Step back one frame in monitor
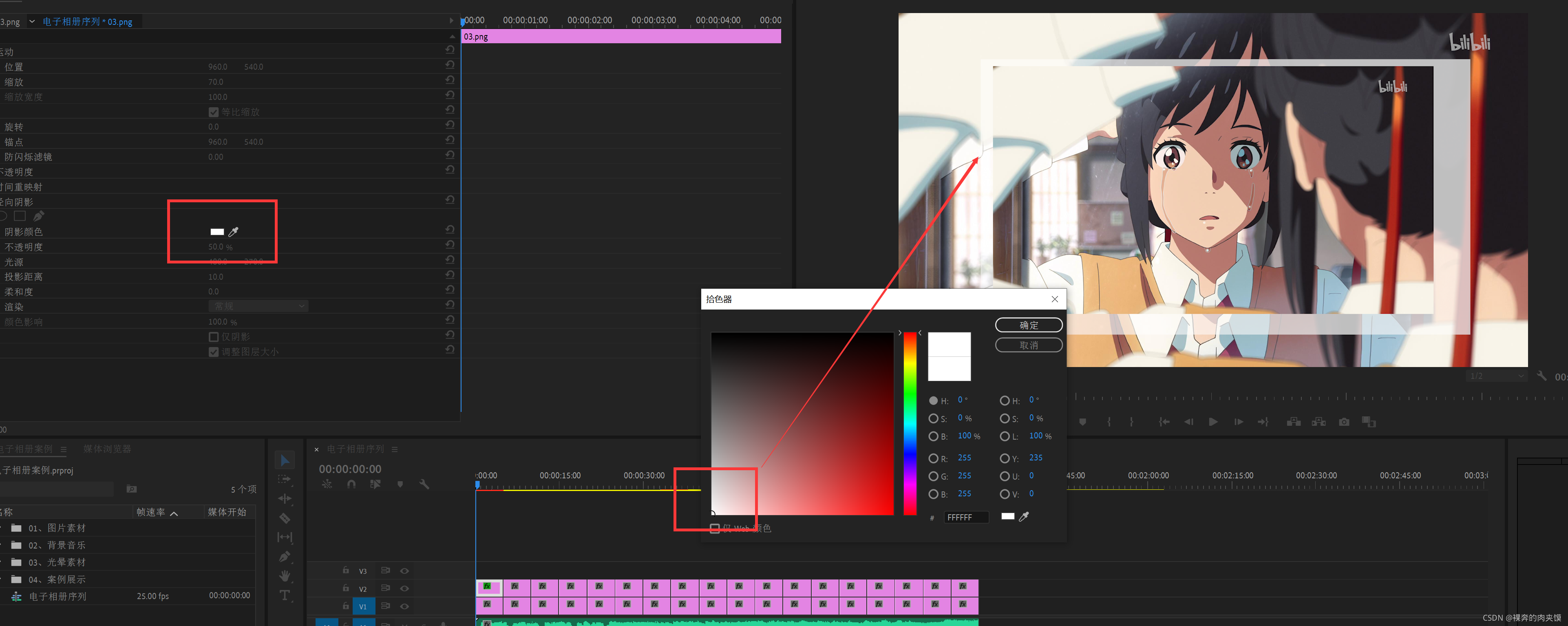 1188,421
